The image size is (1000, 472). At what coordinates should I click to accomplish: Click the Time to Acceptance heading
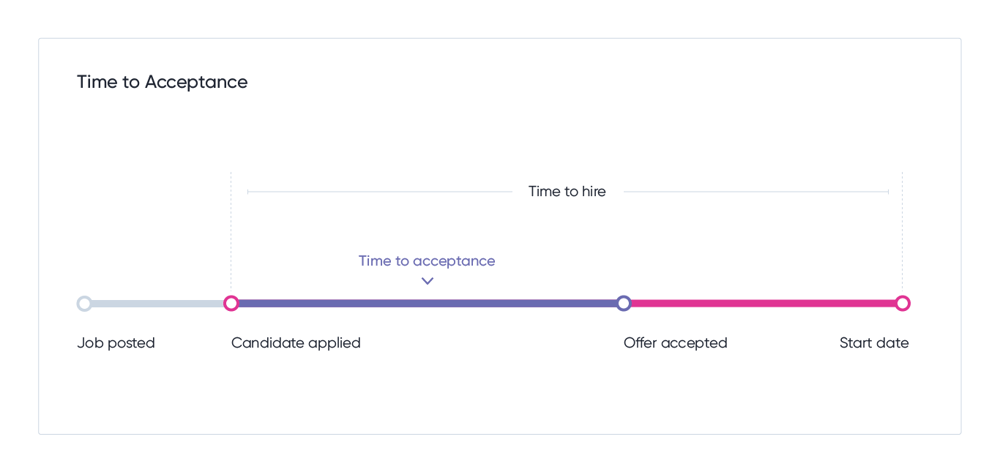tap(162, 82)
